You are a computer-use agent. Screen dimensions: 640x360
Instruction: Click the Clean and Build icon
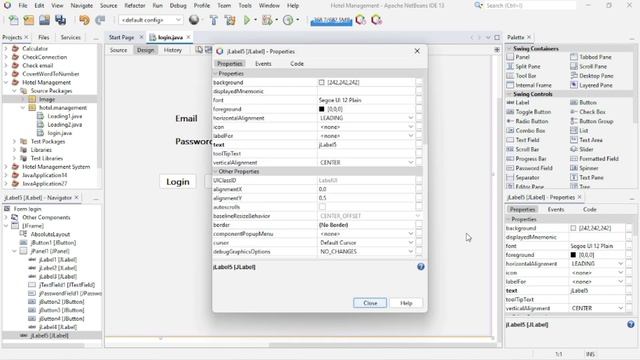click(x=230, y=20)
